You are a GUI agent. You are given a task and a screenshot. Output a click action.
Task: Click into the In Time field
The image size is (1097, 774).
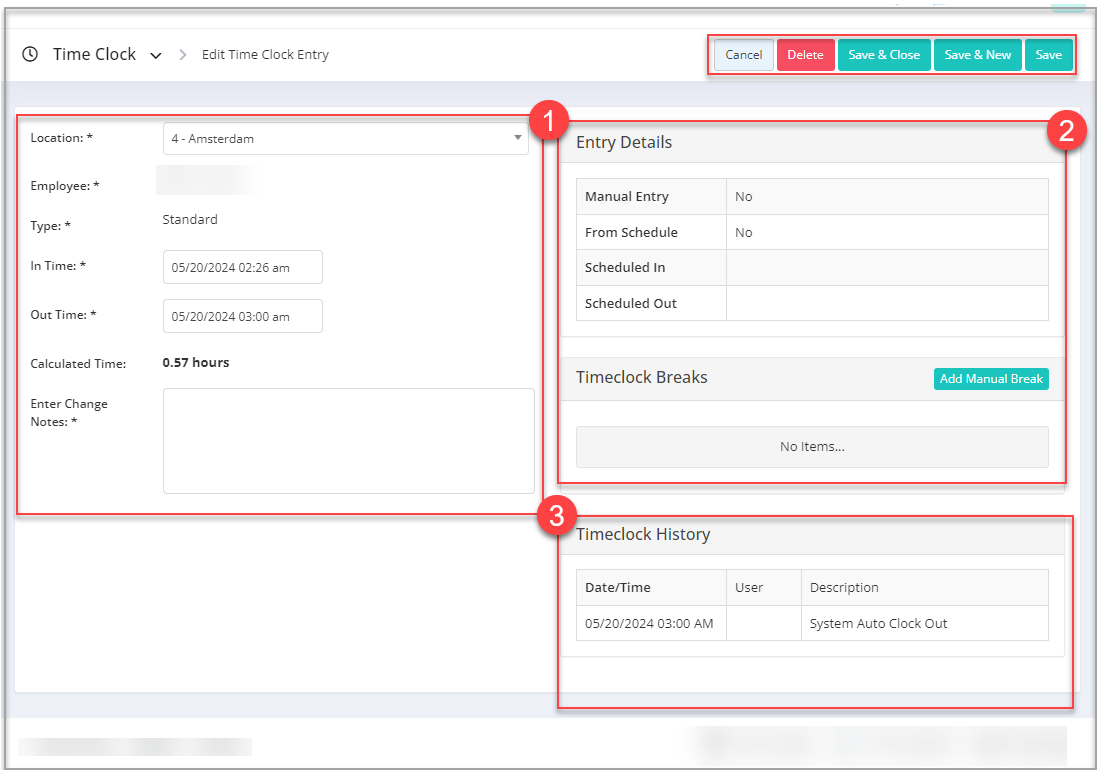coord(242,267)
